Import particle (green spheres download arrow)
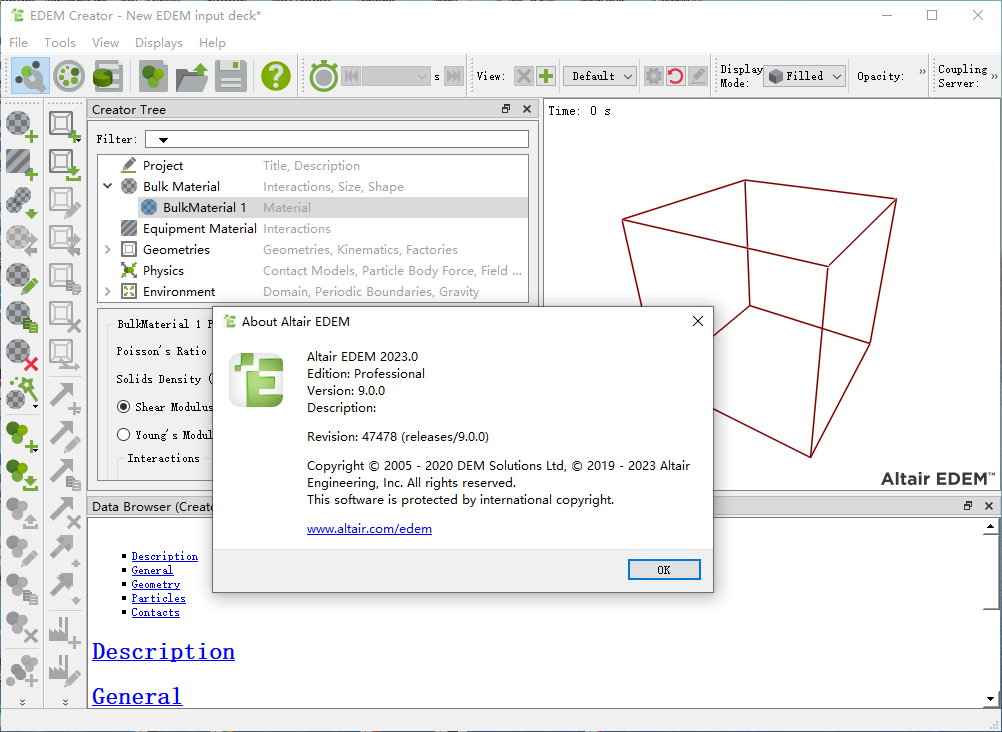Screen dimensions: 1002x732 pyautogui.click(x=21, y=475)
